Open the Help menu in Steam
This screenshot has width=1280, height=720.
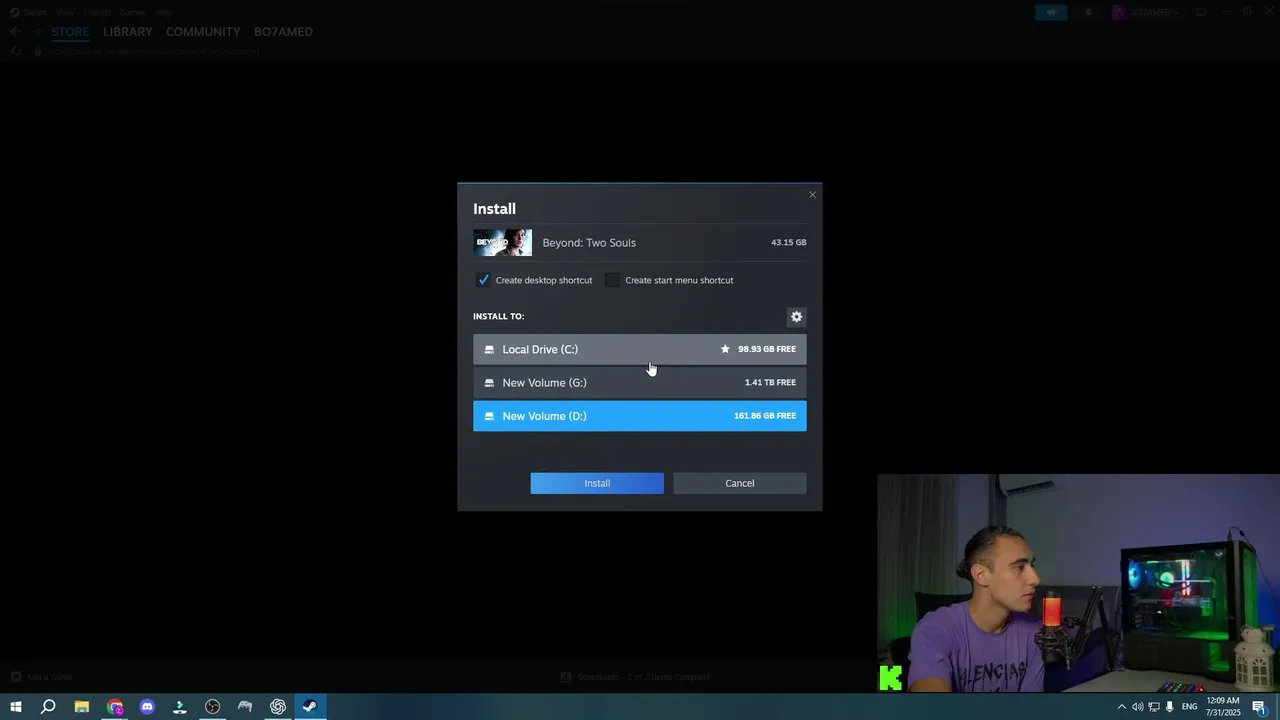[x=163, y=12]
